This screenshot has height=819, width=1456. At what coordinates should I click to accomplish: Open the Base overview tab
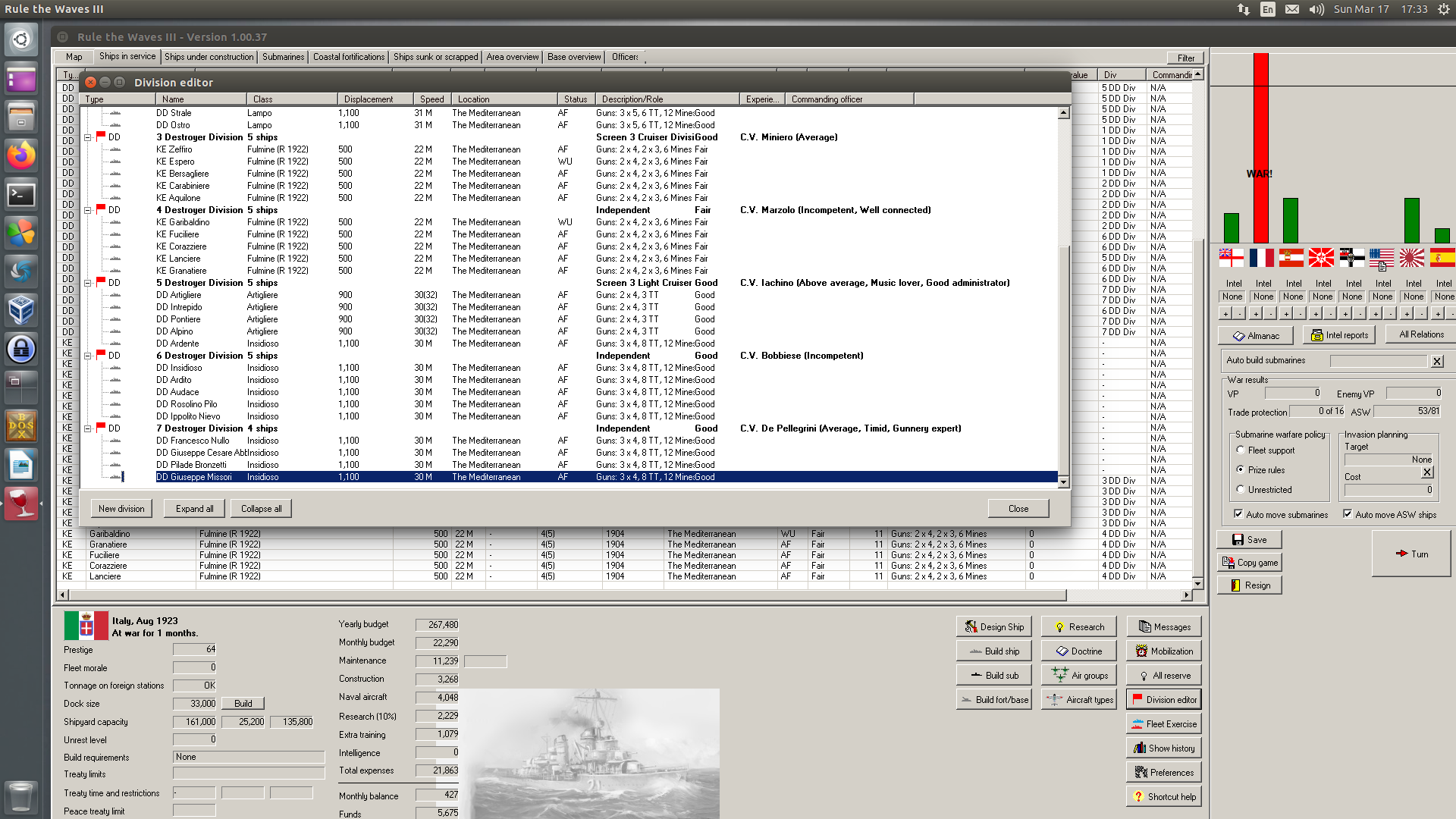pyautogui.click(x=574, y=57)
